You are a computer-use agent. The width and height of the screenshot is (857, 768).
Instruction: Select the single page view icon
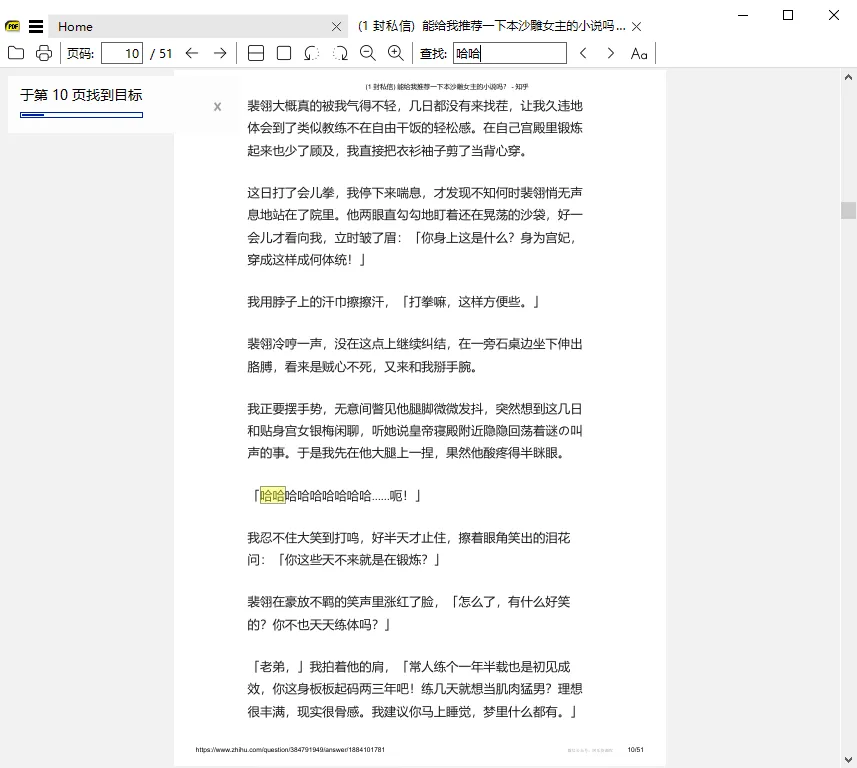(x=283, y=53)
